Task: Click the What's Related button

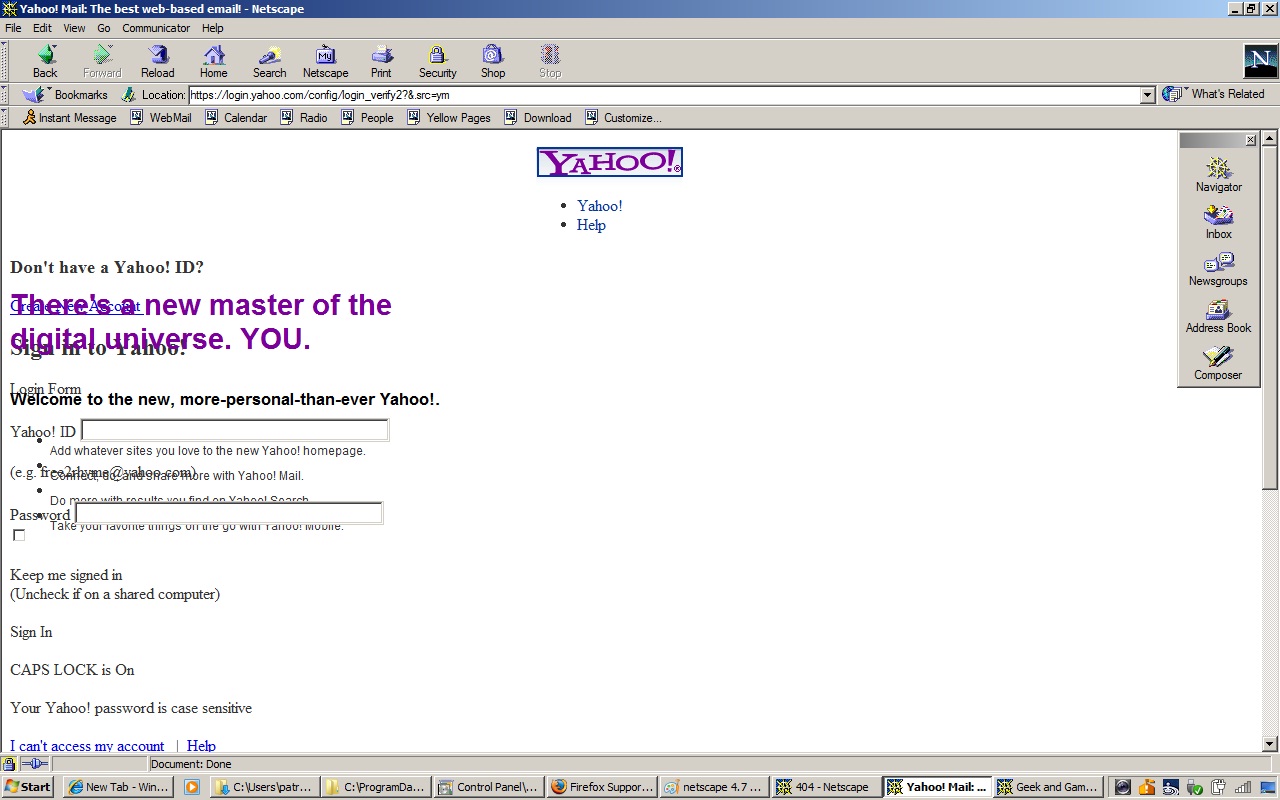Action: click(1213, 94)
